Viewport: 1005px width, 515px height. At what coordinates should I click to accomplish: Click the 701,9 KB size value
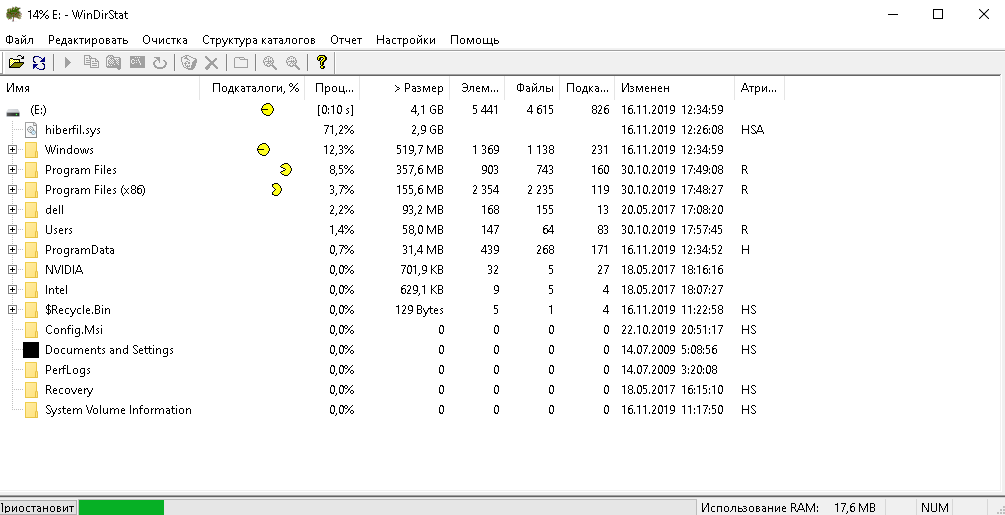tap(420, 270)
